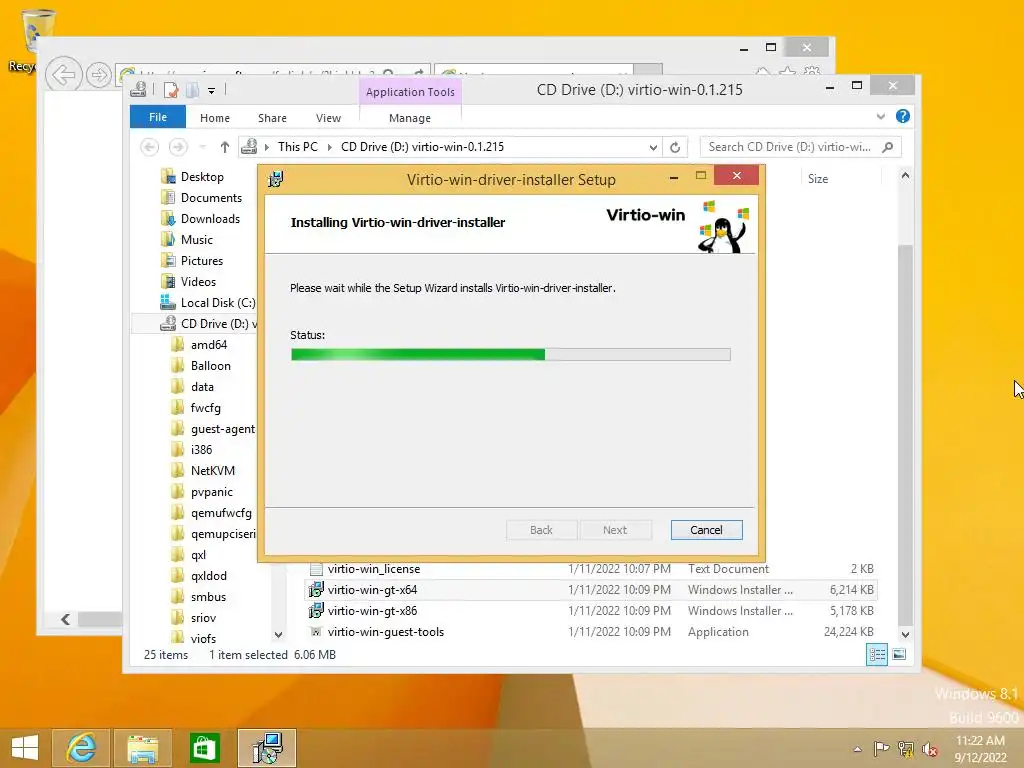The image size is (1024, 768).
Task: Switch to the Home ribbon tab
Action: pos(215,118)
